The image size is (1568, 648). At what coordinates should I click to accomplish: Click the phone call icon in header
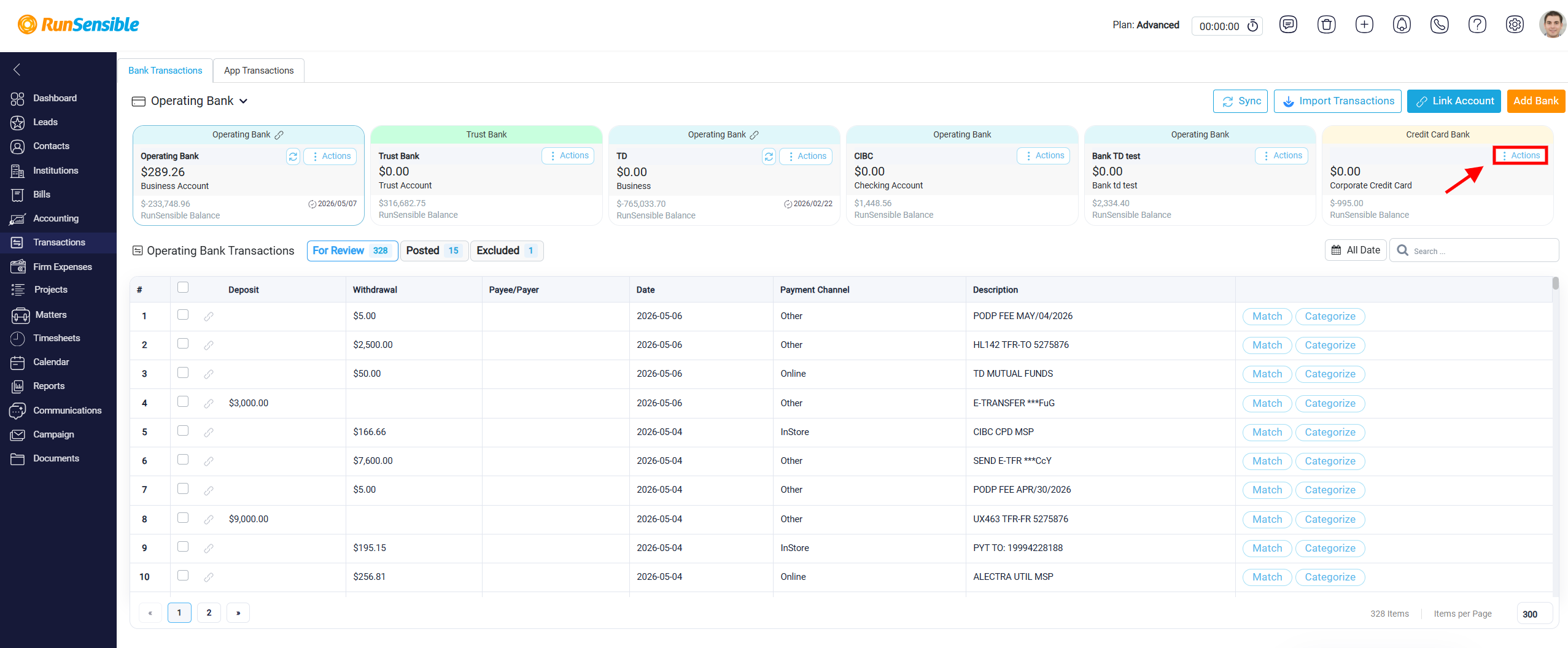tap(1440, 25)
